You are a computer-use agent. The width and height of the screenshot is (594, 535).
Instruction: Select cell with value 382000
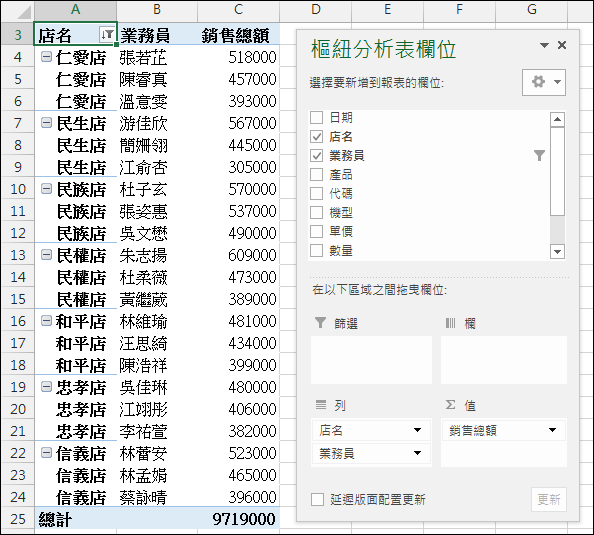(x=238, y=431)
